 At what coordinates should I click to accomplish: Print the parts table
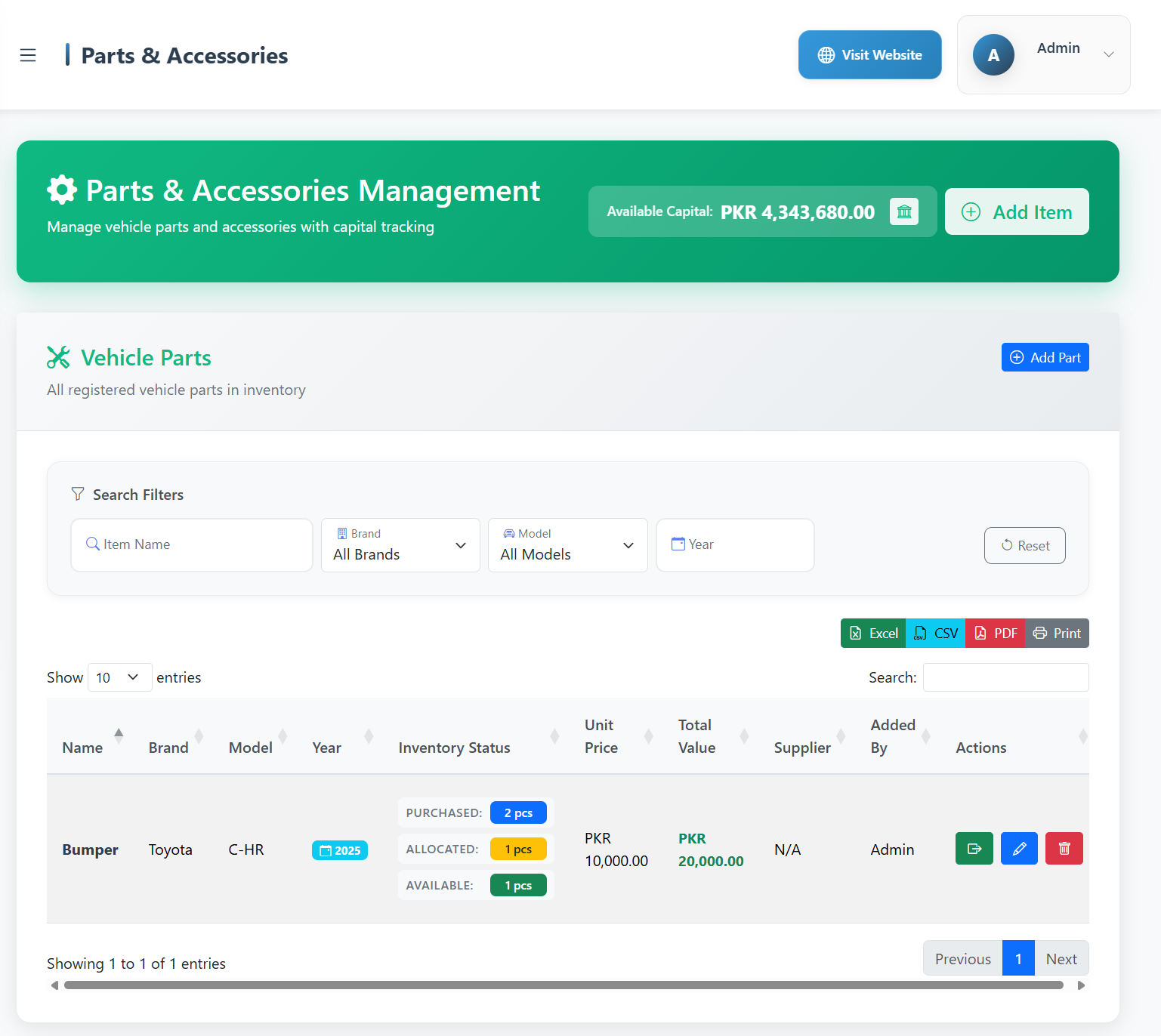(x=1057, y=634)
